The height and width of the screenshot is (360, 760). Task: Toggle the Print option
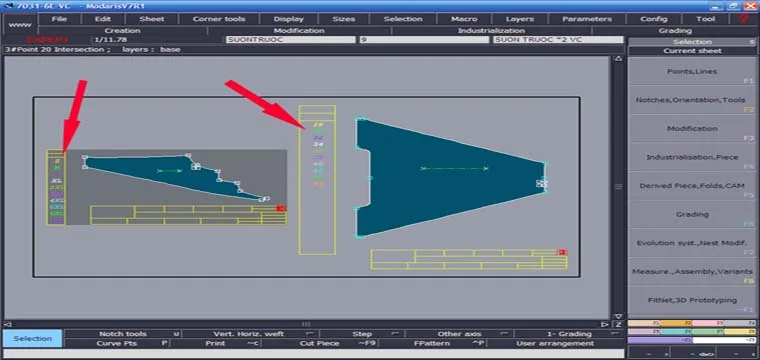[x=215, y=343]
